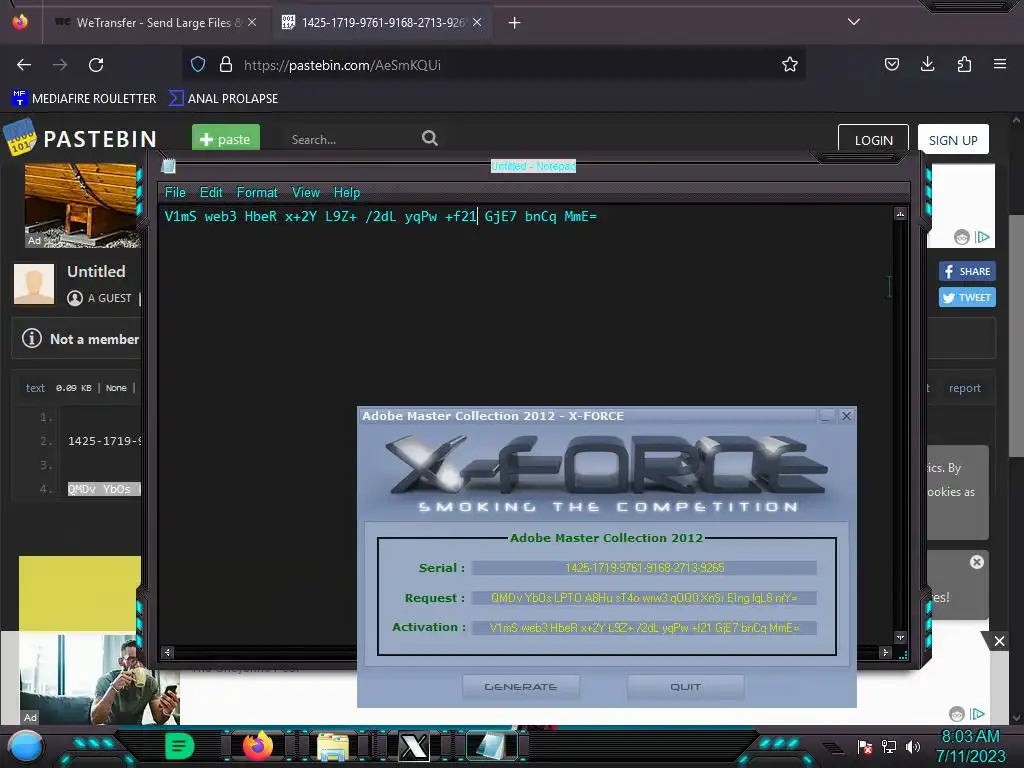Open the tracking protection shield icon

click(198, 65)
